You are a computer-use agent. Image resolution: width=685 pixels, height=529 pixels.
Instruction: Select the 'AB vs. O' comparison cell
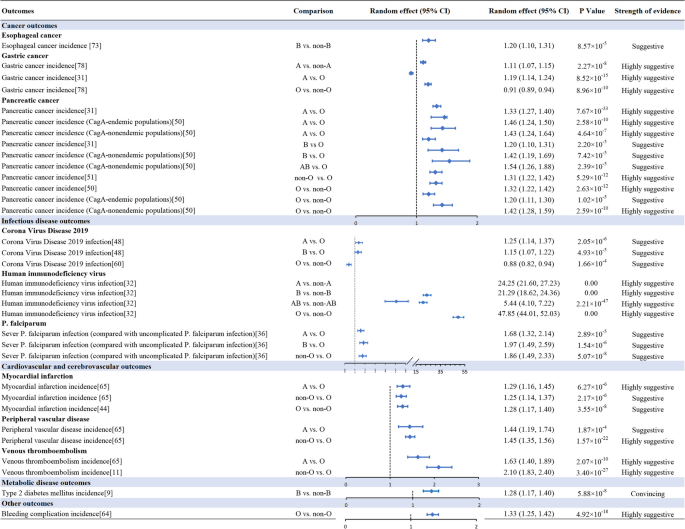click(x=313, y=167)
